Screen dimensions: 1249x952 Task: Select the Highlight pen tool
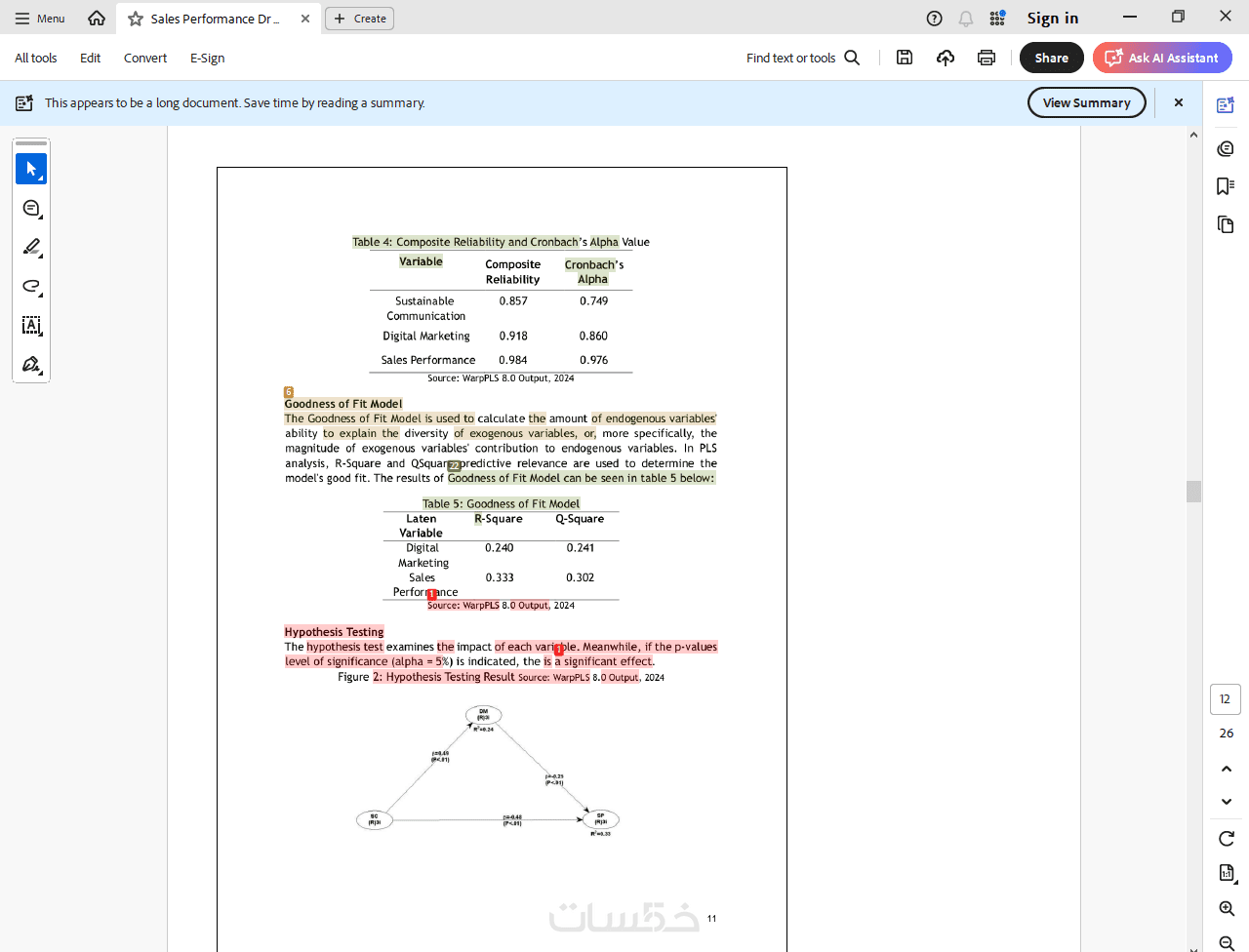pyautogui.click(x=31, y=247)
